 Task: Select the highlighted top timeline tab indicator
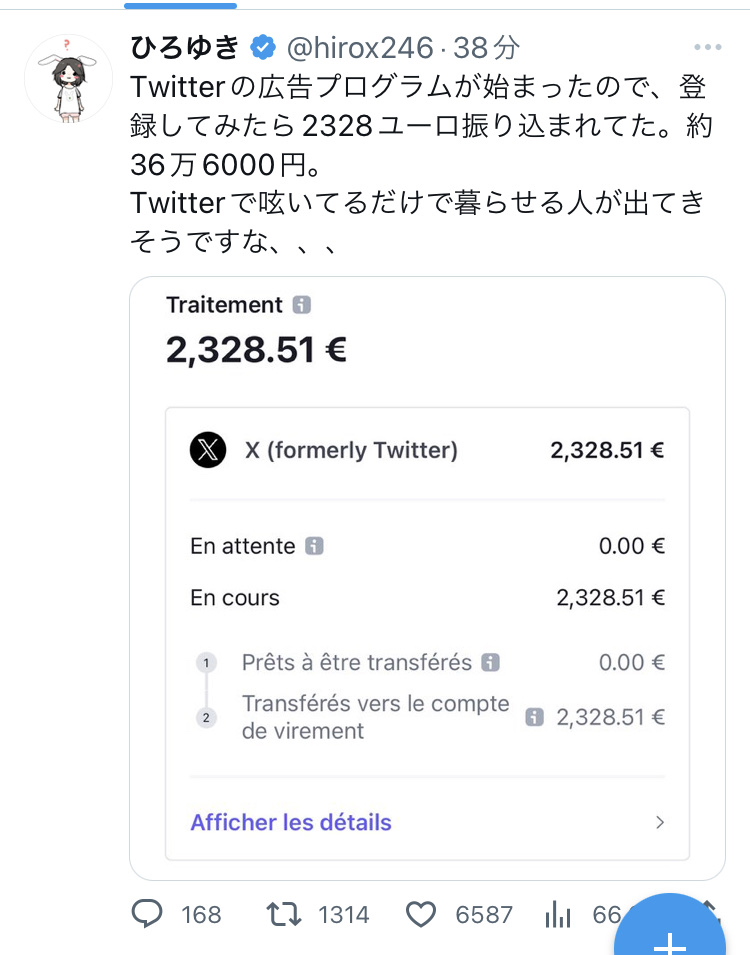click(x=181, y=5)
